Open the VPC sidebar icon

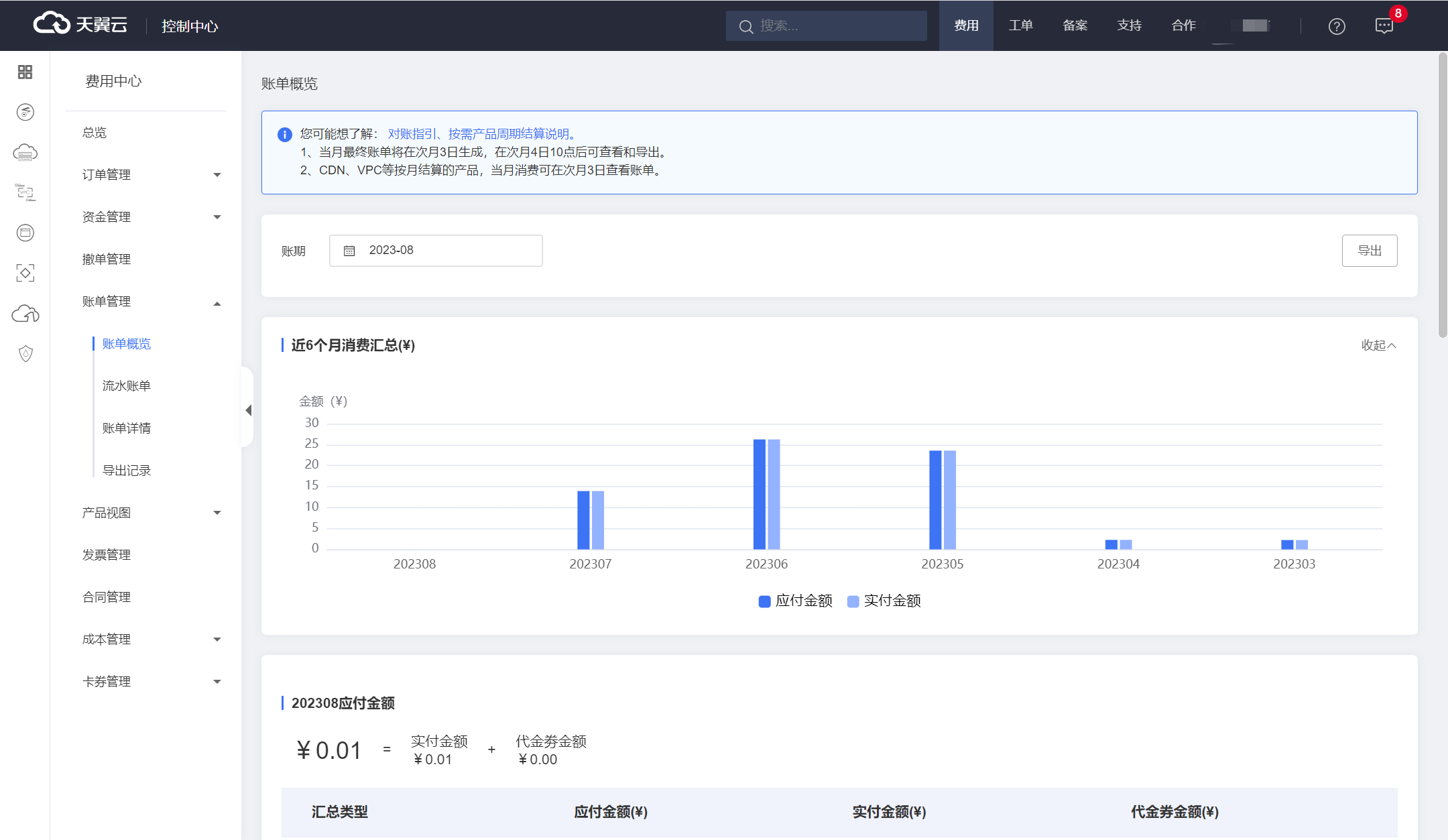[25, 193]
